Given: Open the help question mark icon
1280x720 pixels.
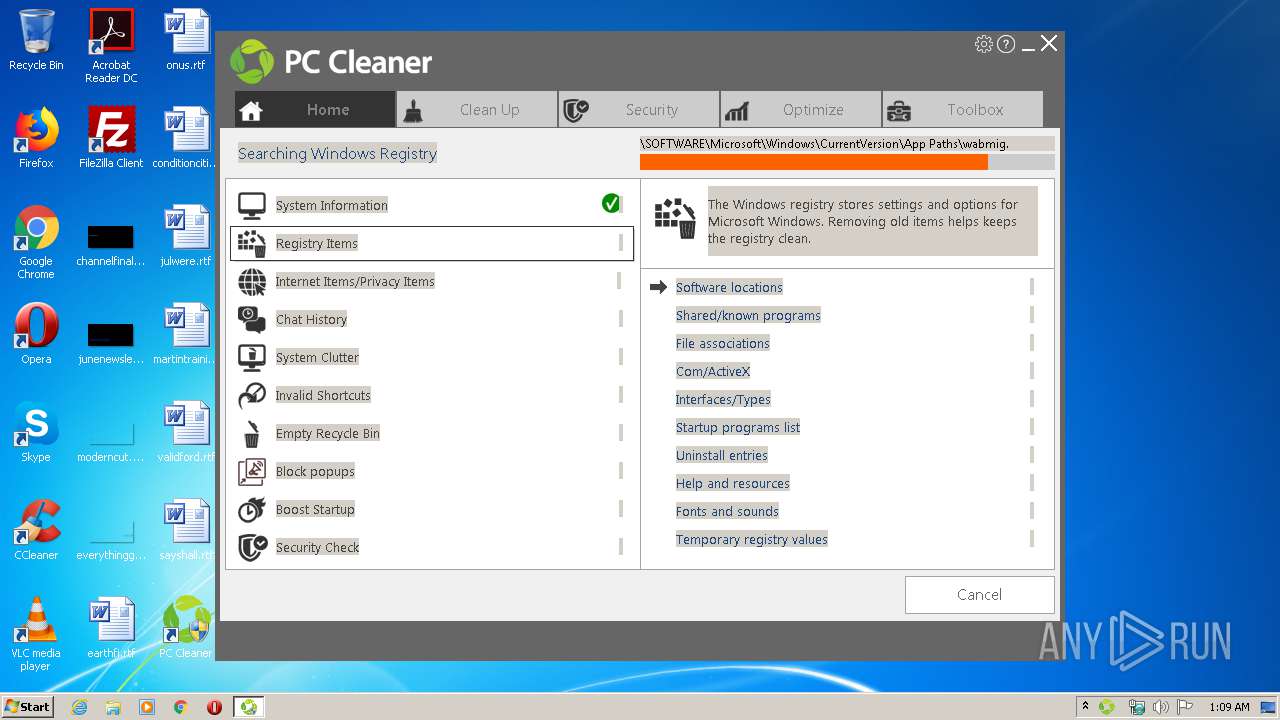Looking at the screenshot, I should tap(1006, 44).
